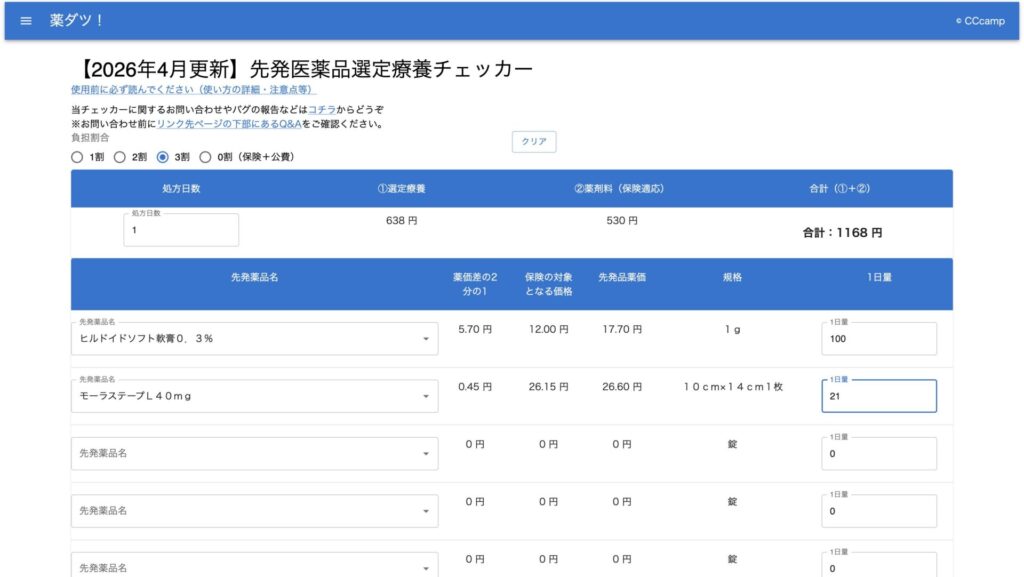
Task: Expand the ヒルドイドソフト軟膏 drug dropdown arrow
Action: [426, 339]
